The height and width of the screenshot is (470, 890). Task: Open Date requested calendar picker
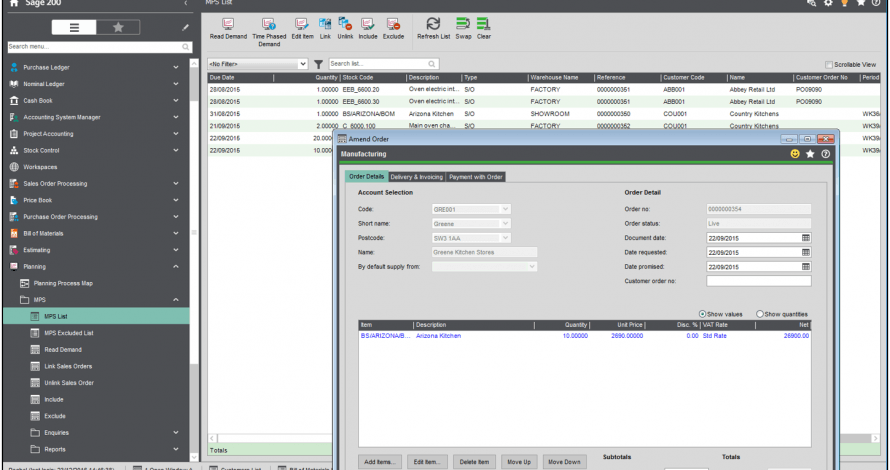click(805, 252)
